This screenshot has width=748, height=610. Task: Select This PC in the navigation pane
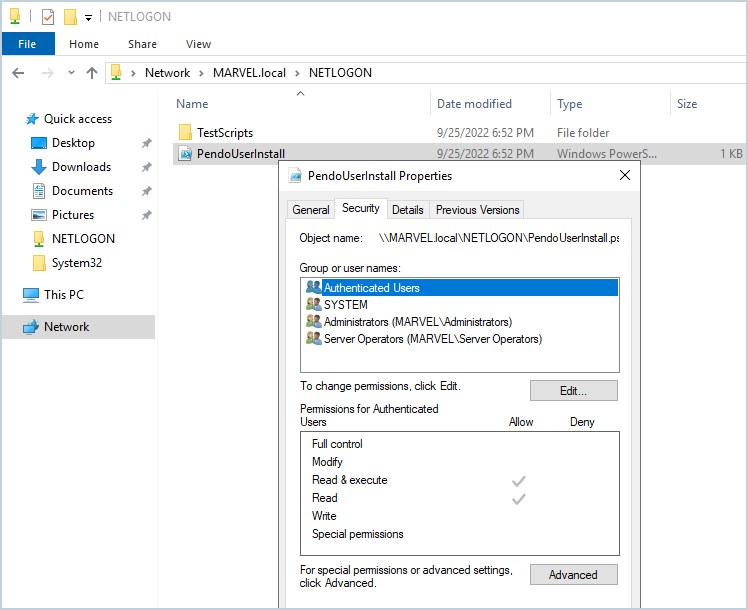tap(63, 295)
